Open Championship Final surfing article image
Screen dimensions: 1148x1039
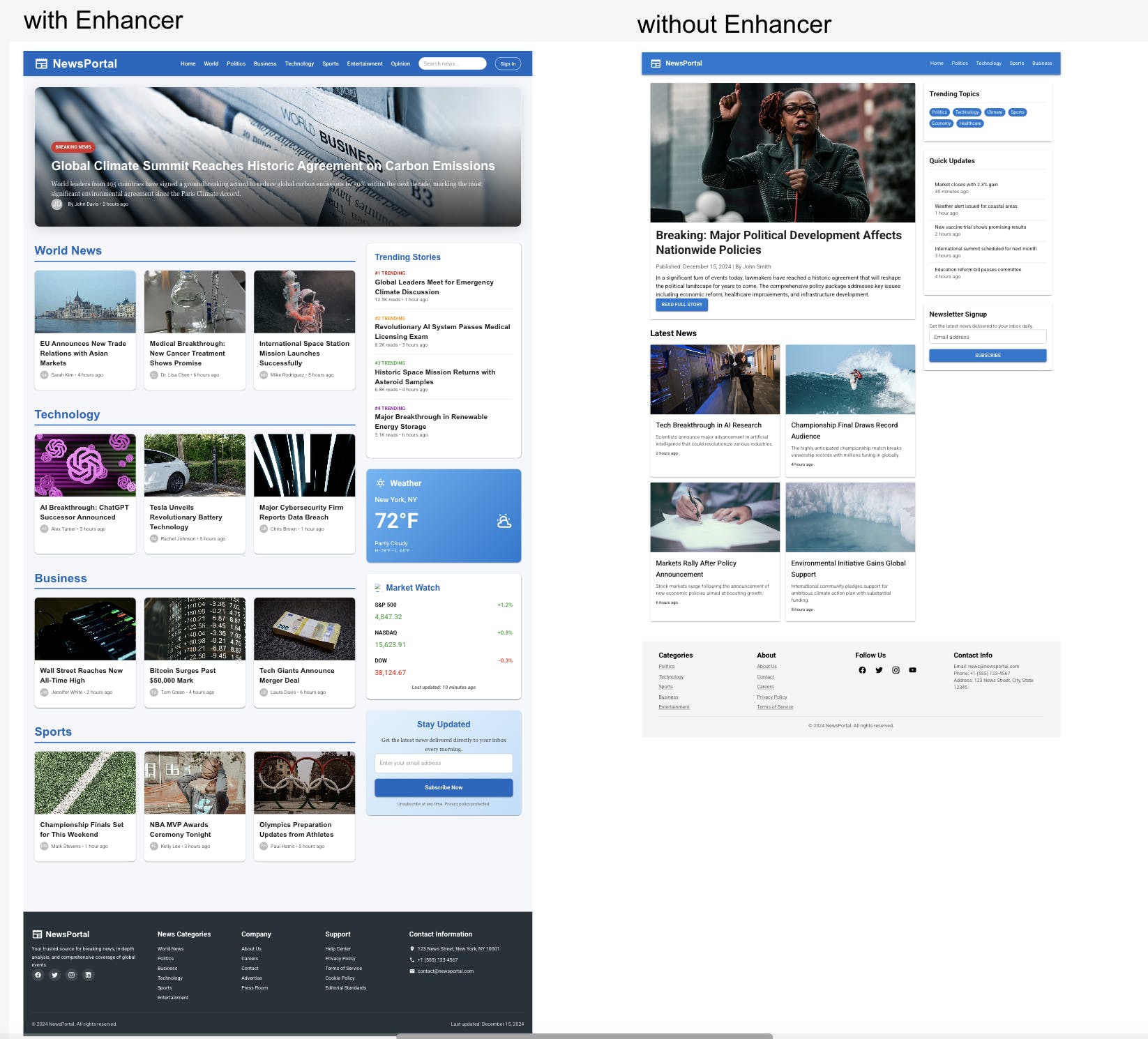click(x=850, y=379)
